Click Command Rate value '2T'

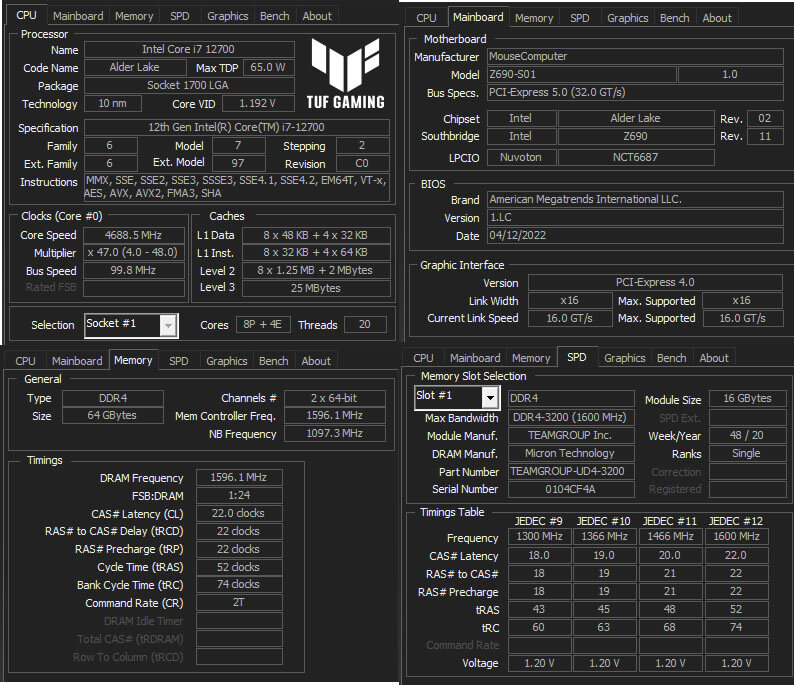239,602
